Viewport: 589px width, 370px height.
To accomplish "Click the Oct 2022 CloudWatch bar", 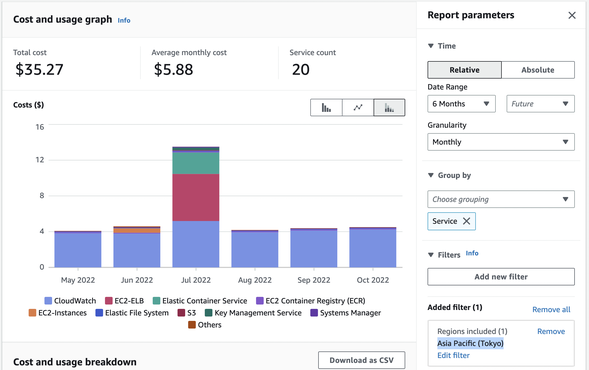I will tap(373, 248).
